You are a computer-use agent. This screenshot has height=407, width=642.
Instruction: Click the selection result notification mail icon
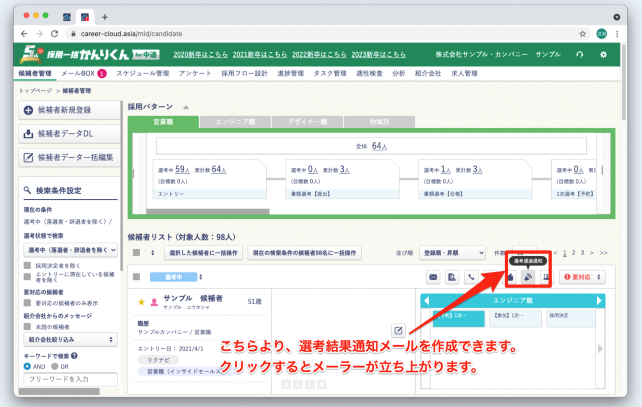(527, 277)
